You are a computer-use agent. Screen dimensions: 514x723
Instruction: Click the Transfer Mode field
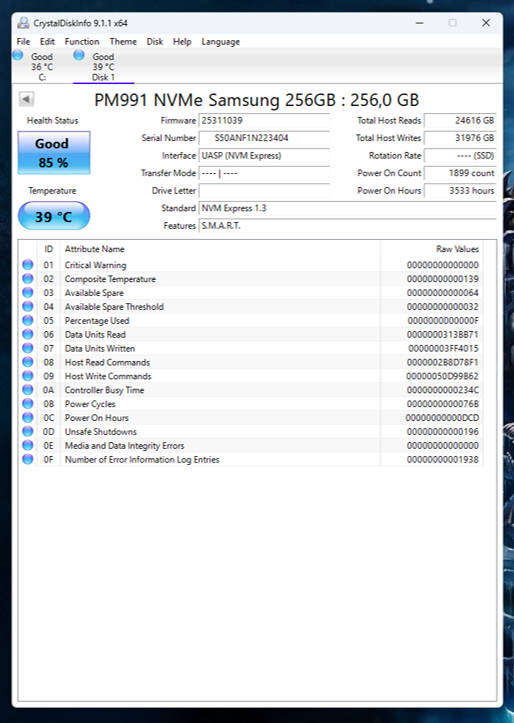[264, 173]
